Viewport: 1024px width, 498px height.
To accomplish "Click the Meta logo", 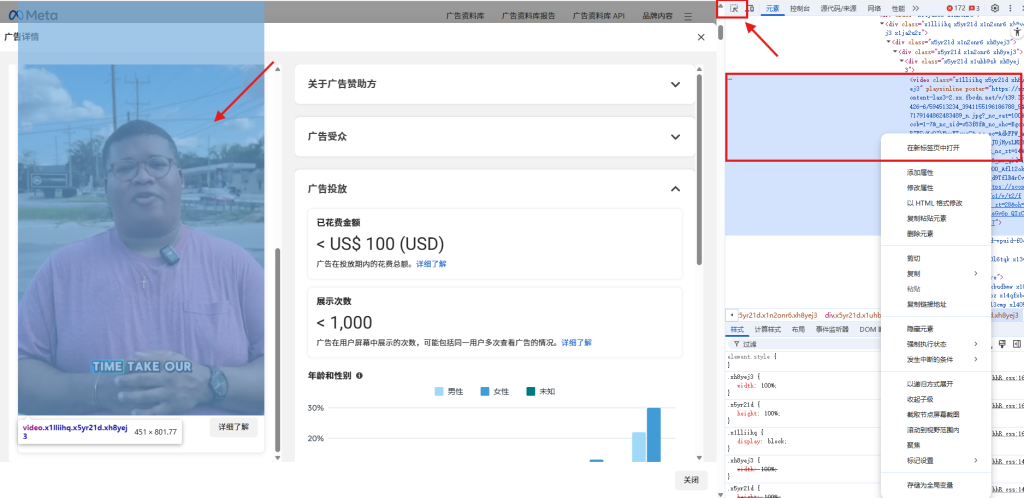I will tap(34, 16).
